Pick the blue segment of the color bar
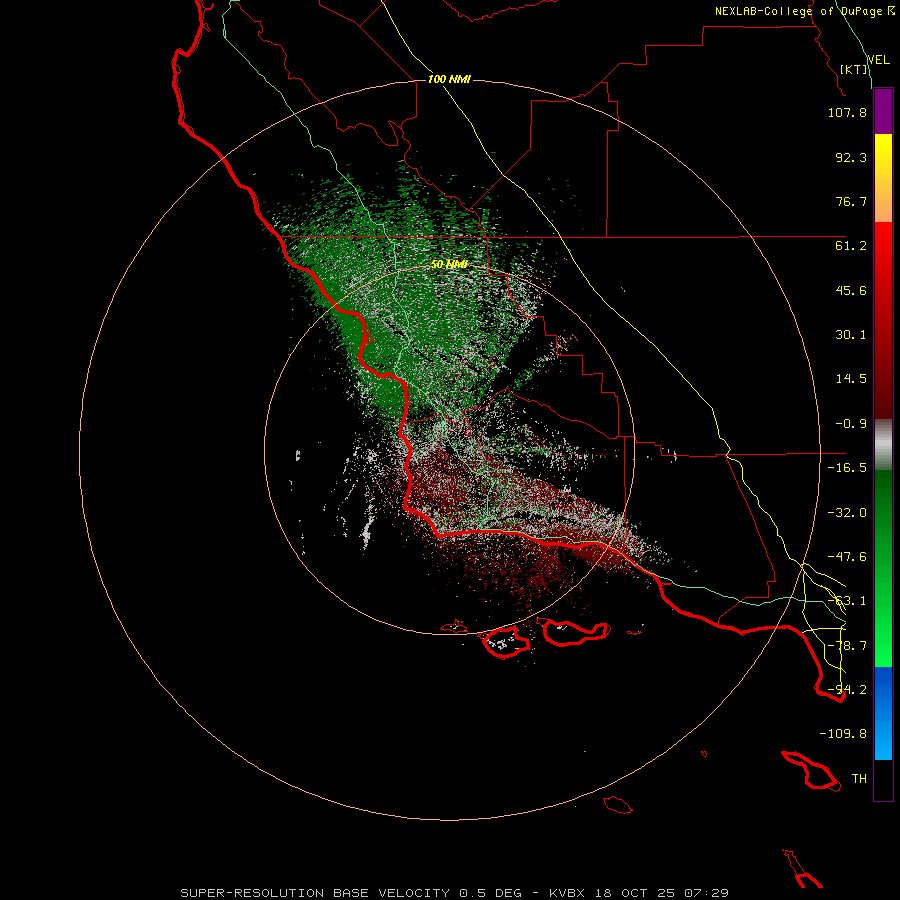 point(883,713)
